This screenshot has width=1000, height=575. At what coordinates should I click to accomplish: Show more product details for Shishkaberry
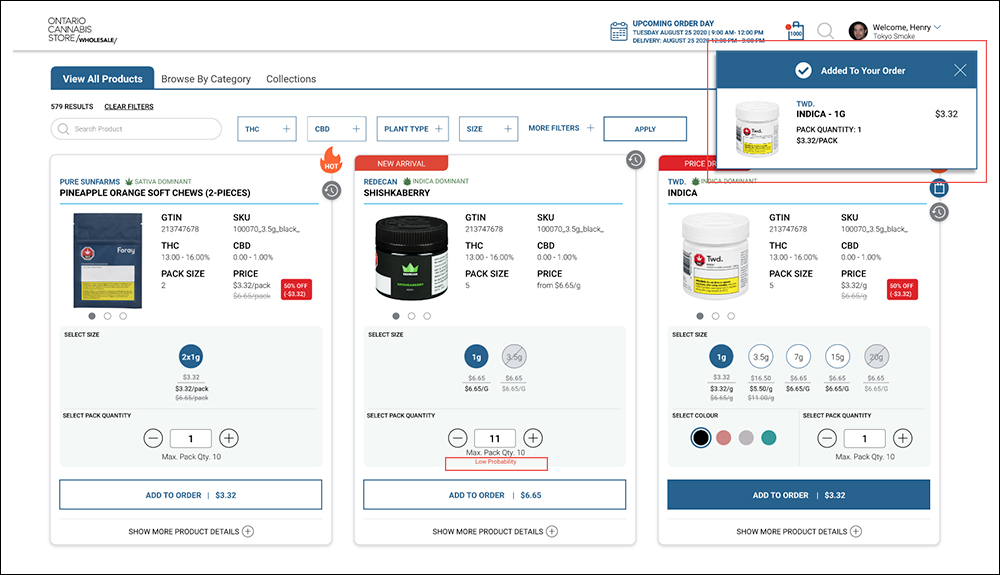tap(495, 532)
